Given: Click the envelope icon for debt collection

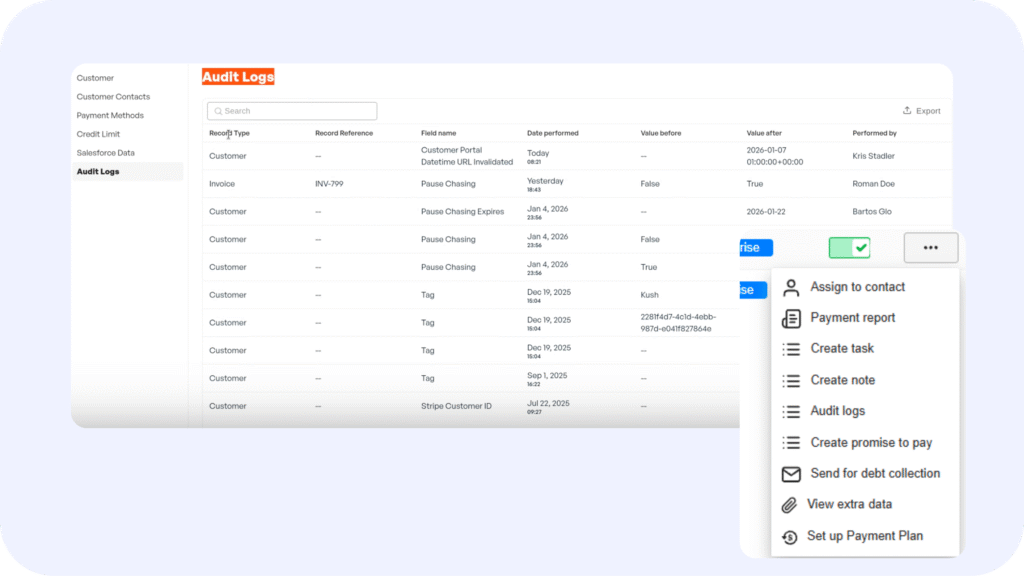Looking at the screenshot, I should [791, 474].
